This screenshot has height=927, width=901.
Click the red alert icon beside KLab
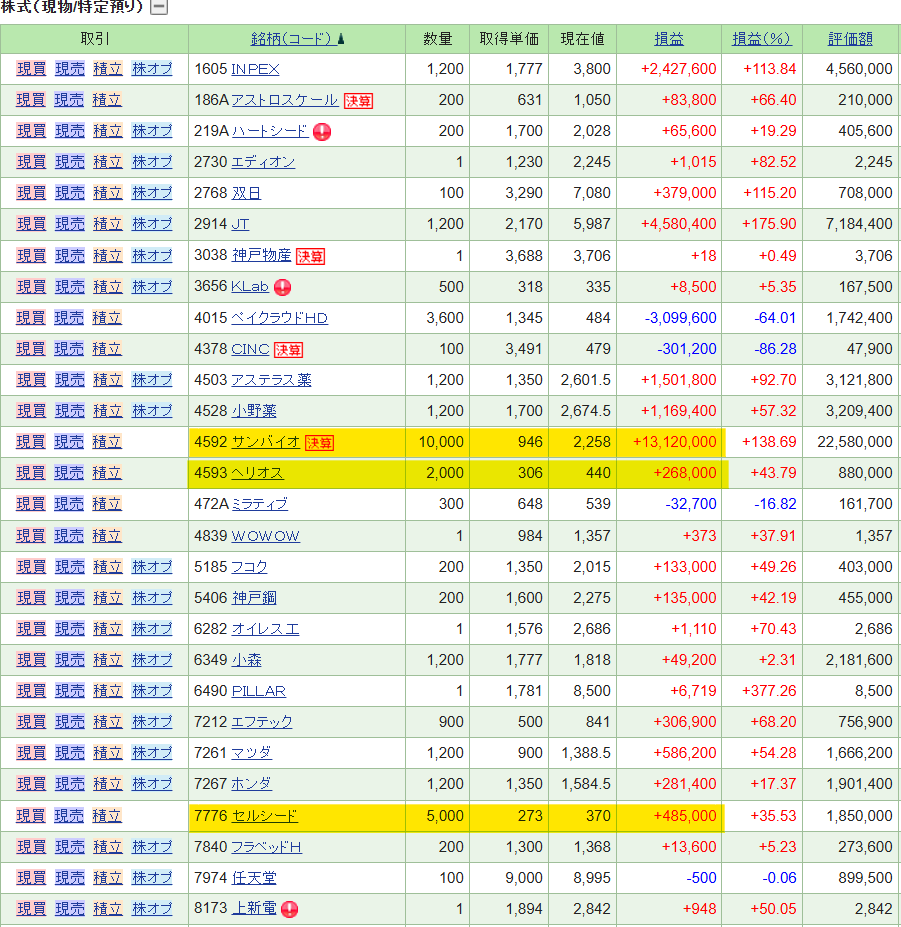coord(283,287)
